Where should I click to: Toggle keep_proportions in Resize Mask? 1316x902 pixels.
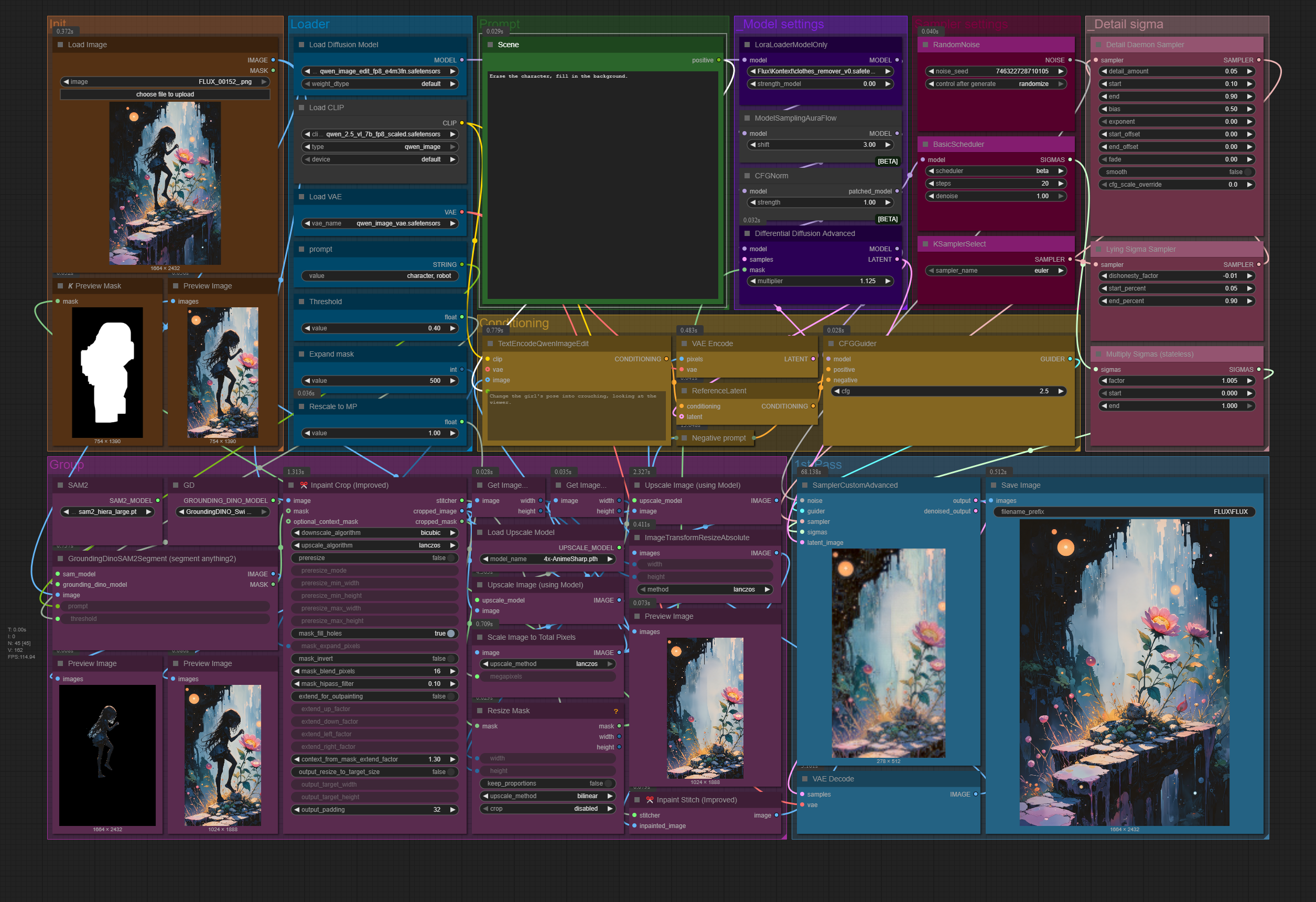[608, 783]
